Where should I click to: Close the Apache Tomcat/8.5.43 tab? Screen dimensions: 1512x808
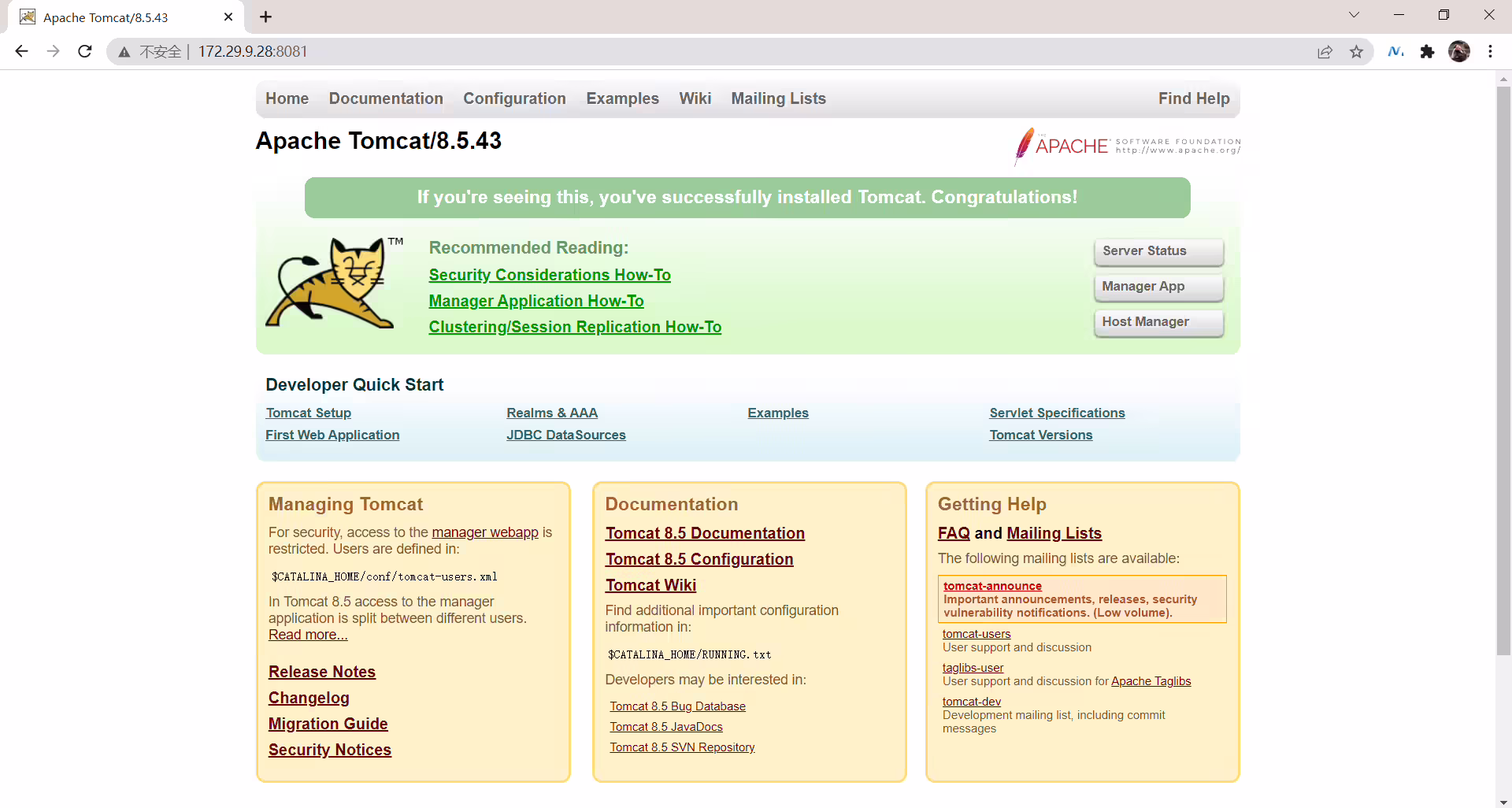pos(228,17)
